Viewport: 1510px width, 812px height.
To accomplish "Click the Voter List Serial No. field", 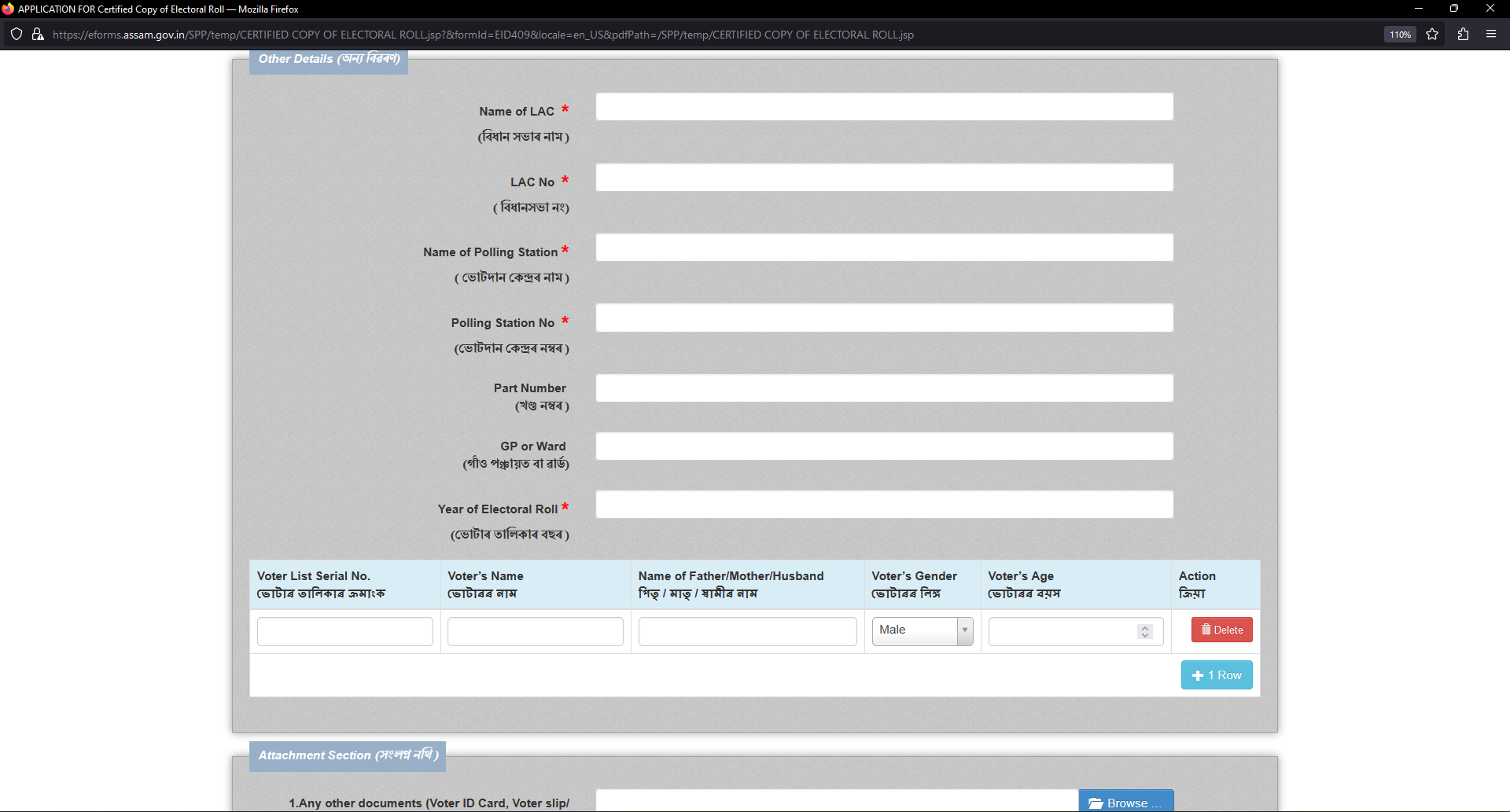I will 344,631.
